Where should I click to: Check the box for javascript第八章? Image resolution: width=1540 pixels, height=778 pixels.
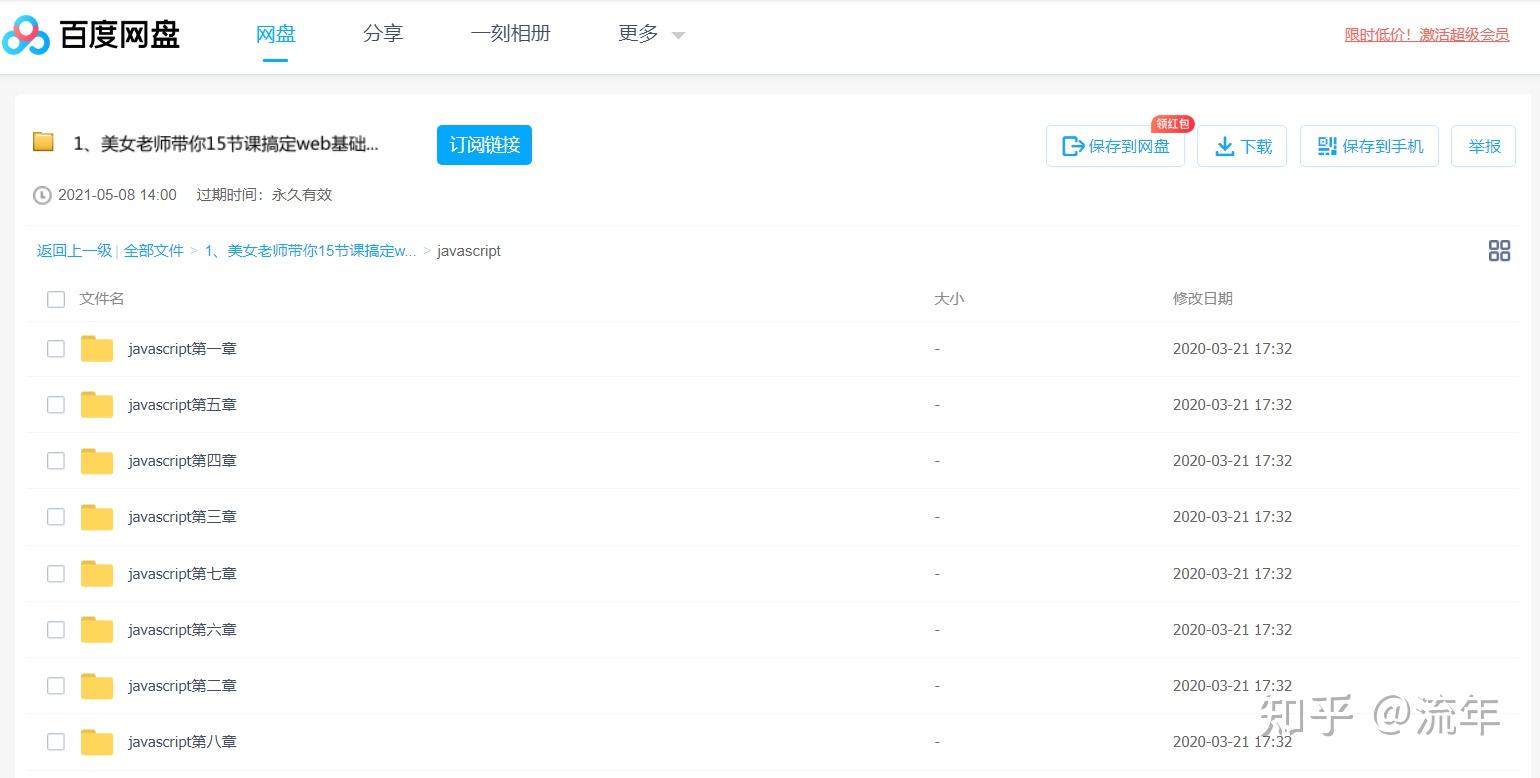pos(56,742)
